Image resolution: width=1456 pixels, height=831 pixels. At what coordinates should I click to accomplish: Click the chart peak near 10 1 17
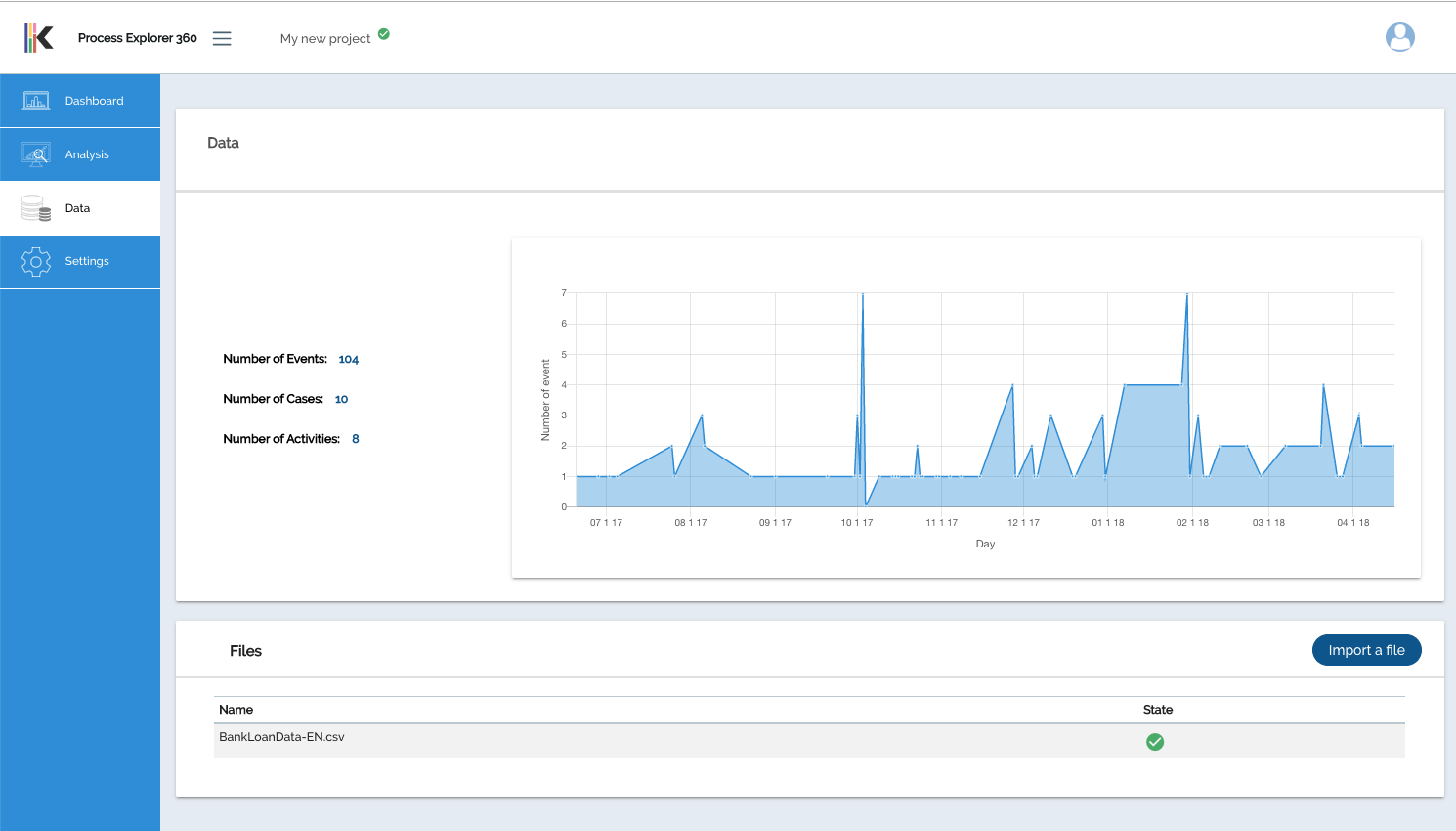point(862,294)
